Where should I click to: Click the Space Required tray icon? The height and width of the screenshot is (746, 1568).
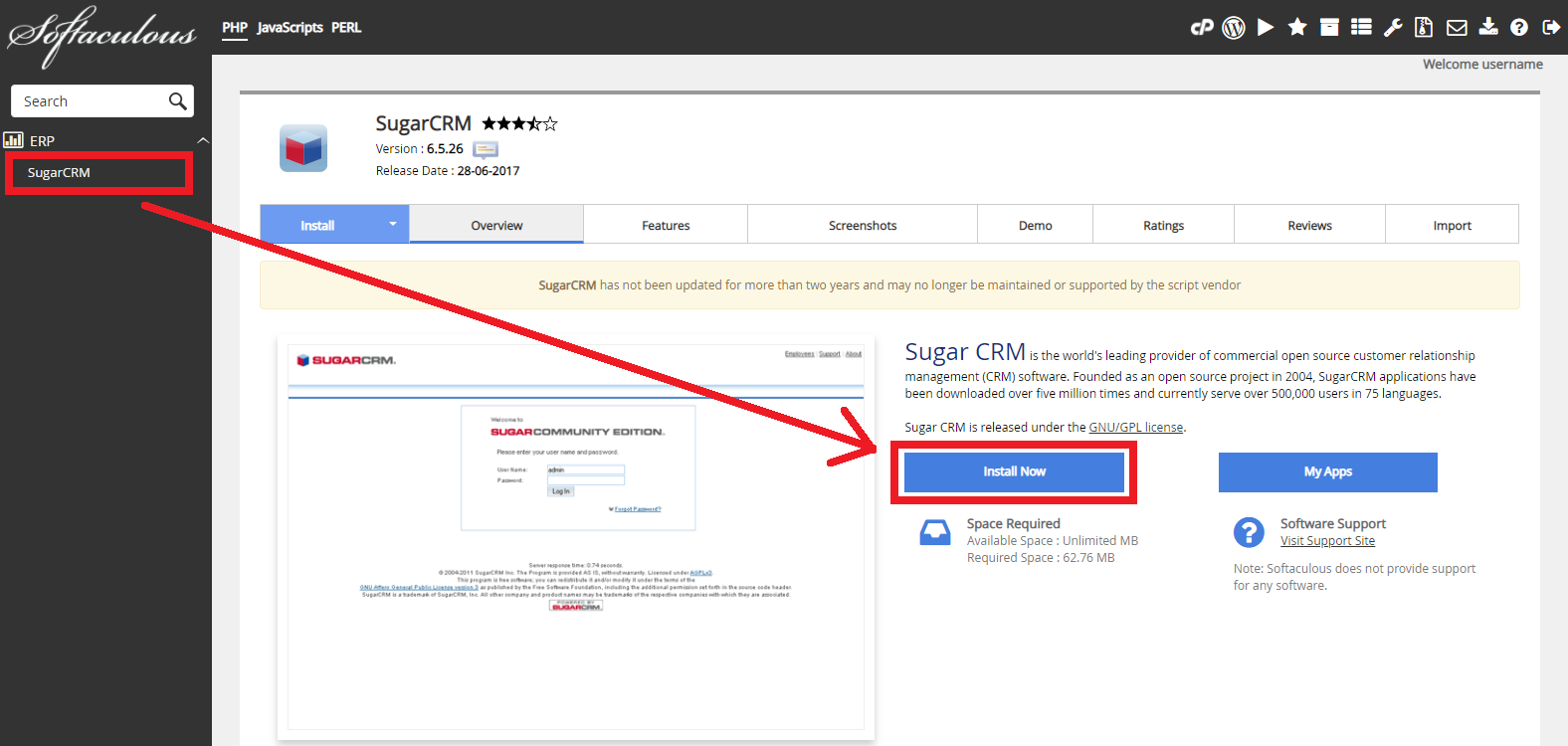click(x=935, y=533)
